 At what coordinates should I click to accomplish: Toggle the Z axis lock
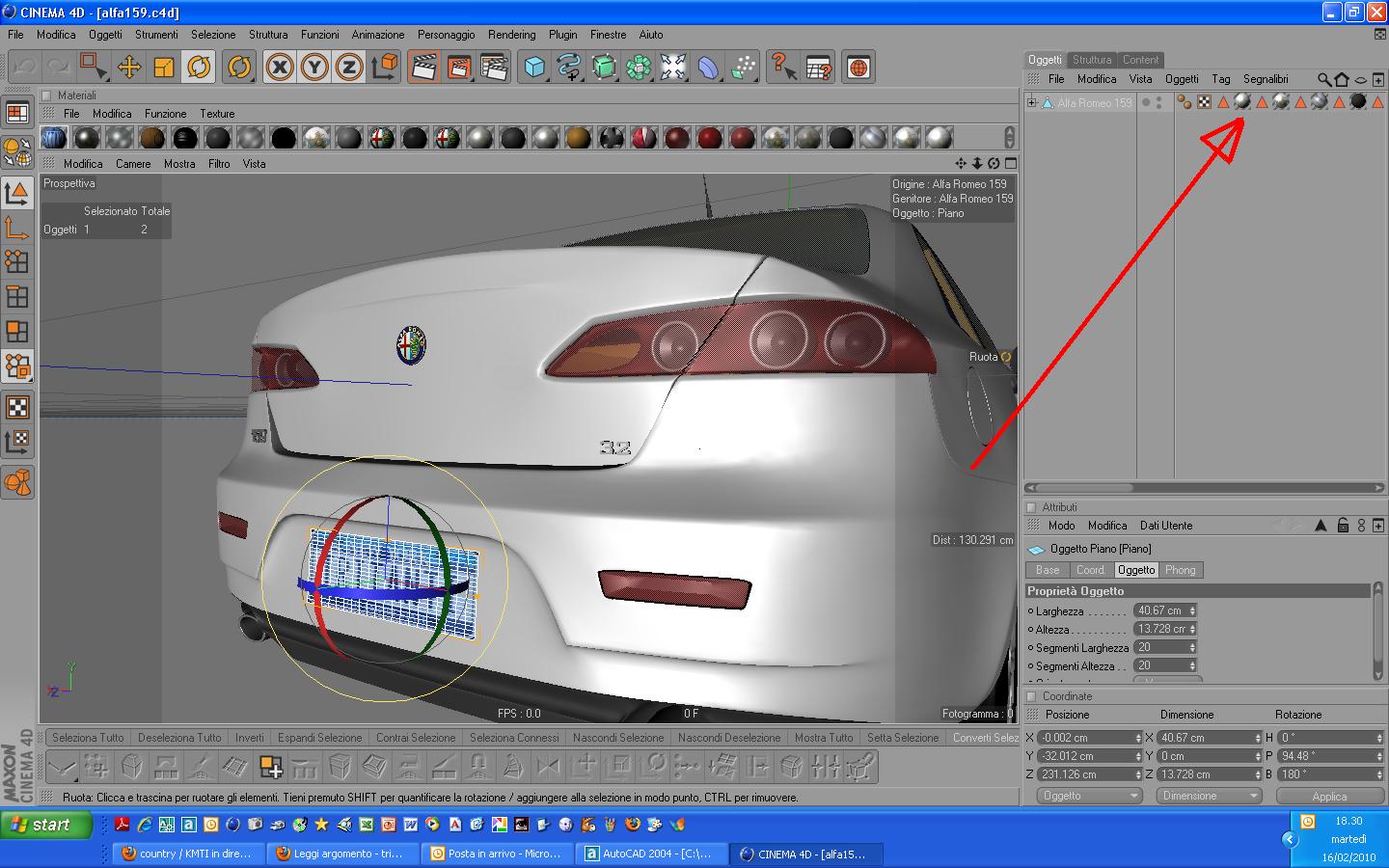(348, 67)
